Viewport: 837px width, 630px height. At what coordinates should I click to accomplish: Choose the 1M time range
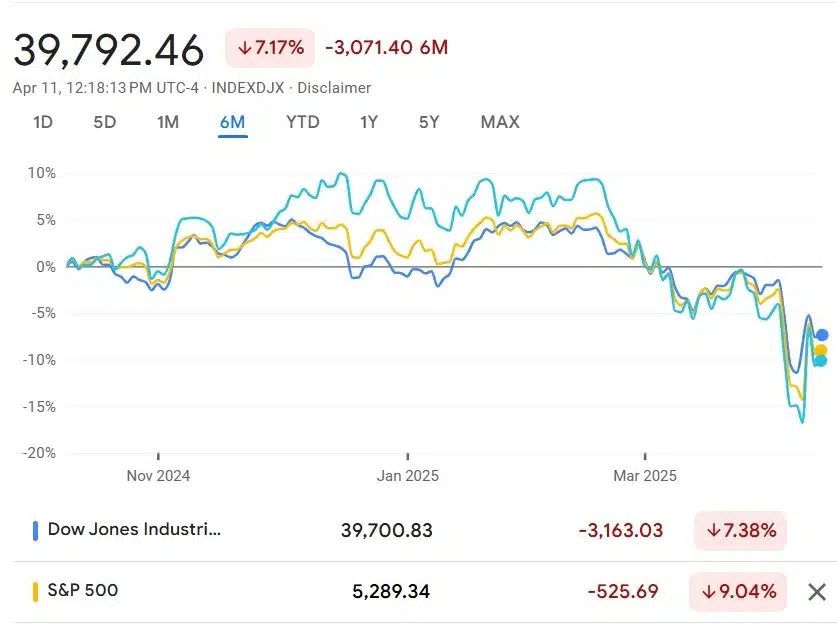point(168,122)
